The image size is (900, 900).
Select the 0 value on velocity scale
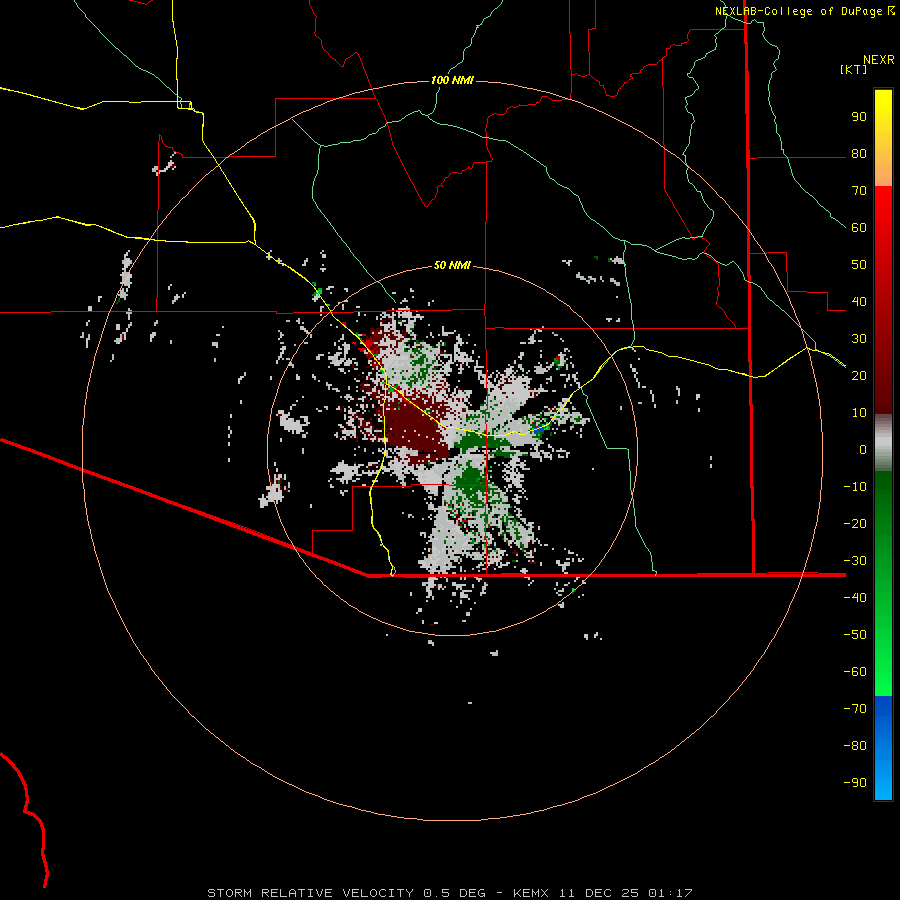pyautogui.click(x=863, y=449)
